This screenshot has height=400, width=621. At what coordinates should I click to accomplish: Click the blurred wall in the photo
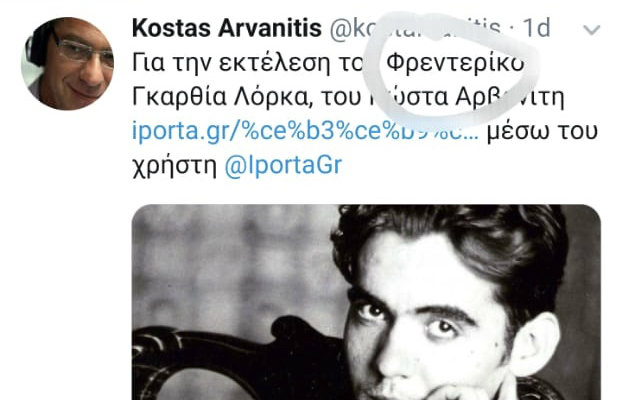[234, 261]
